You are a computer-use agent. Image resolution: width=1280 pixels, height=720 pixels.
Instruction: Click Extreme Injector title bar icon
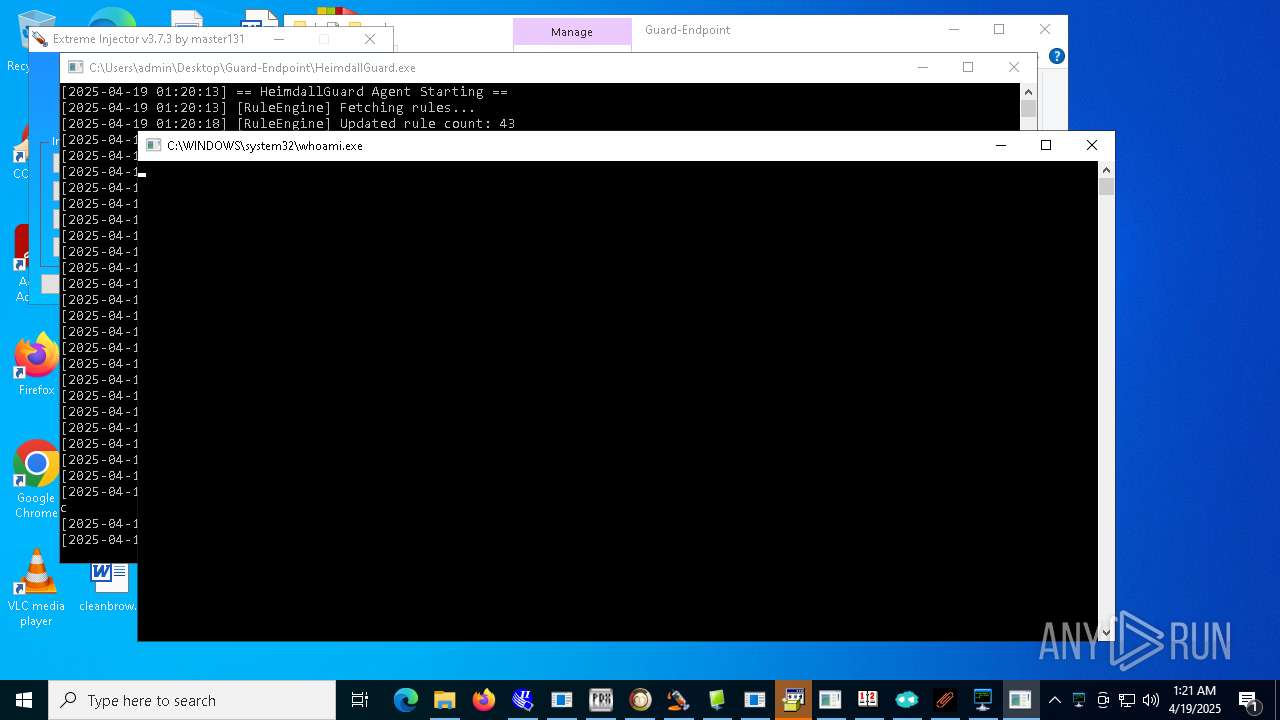coord(39,39)
